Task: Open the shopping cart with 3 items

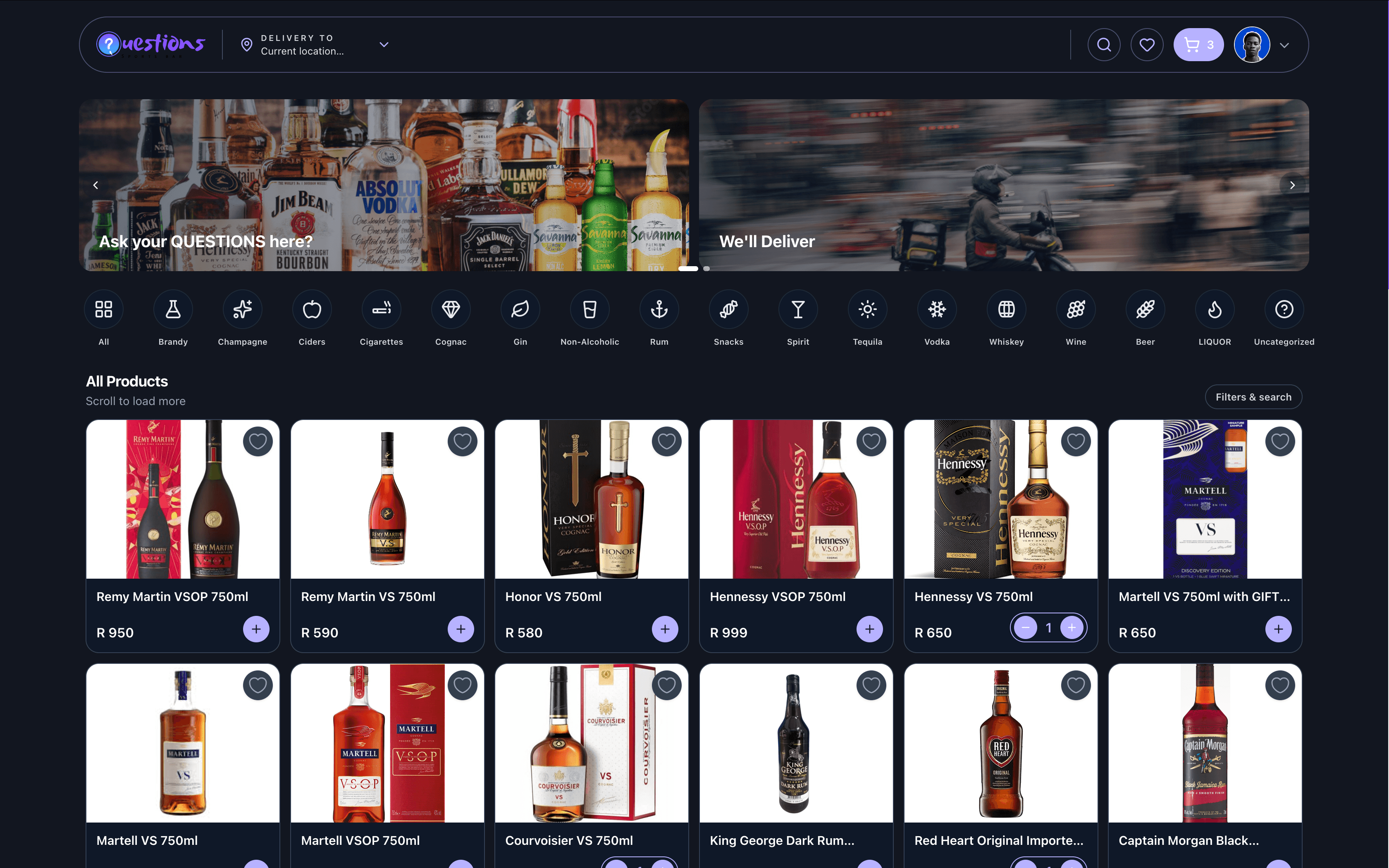Action: tap(1198, 45)
